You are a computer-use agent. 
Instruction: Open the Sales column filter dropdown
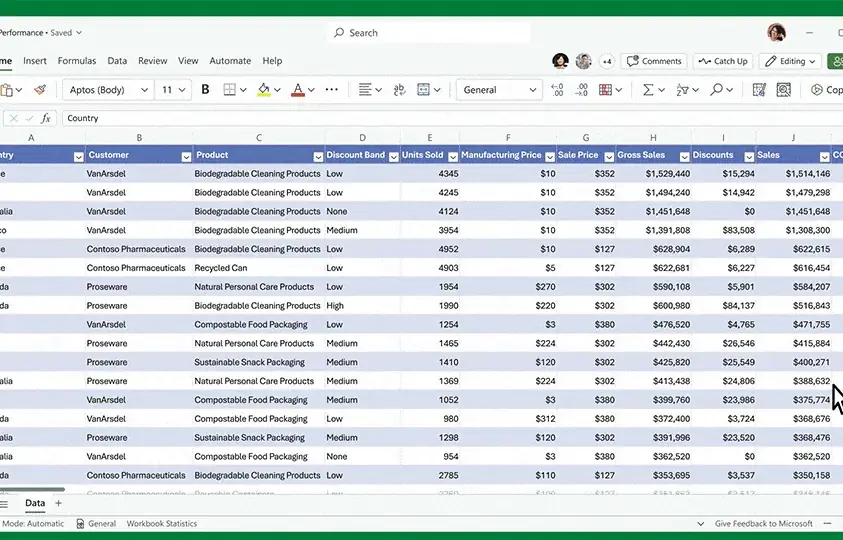coord(824,157)
